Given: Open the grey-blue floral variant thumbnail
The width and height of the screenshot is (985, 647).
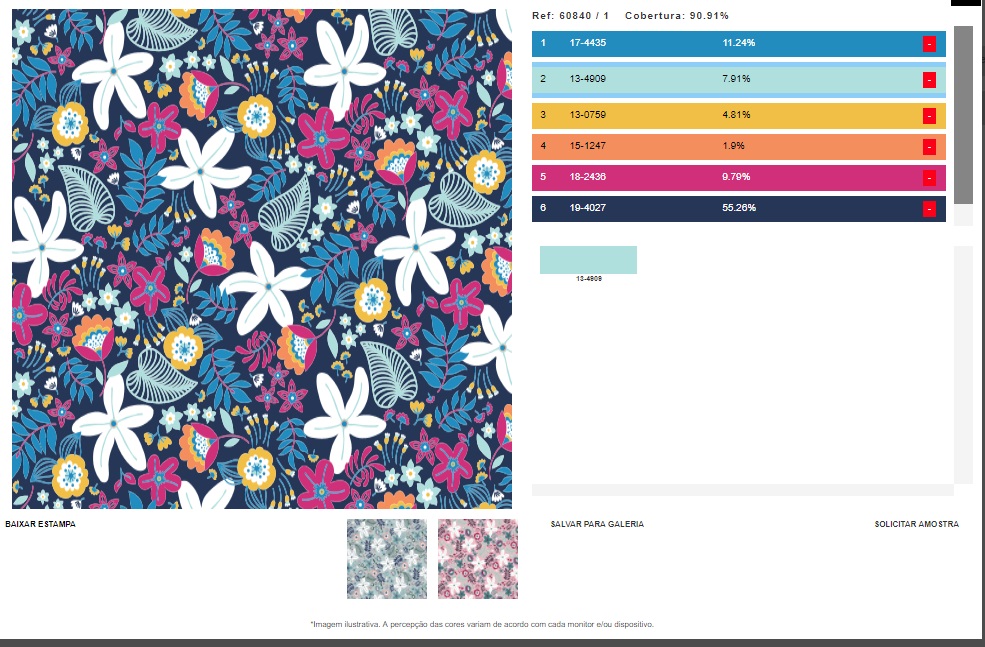Looking at the screenshot, I should coord(386,558).
